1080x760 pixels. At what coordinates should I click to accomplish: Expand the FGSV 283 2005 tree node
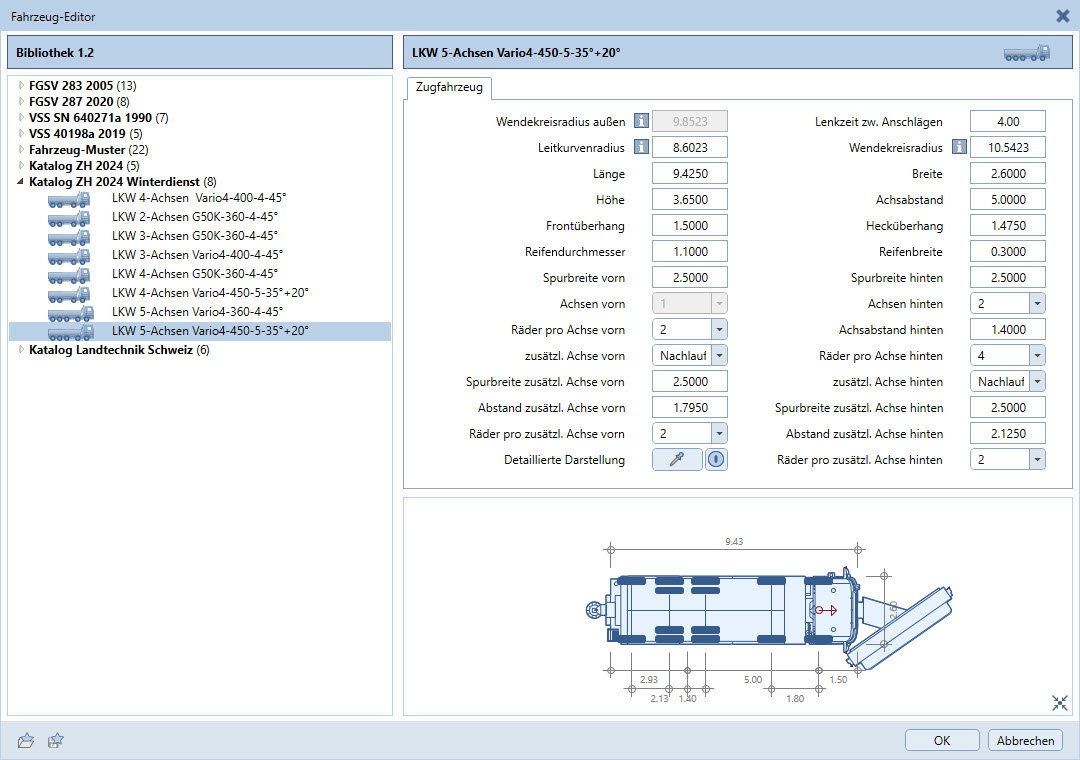pyautogui.click(x=20, y=86)
